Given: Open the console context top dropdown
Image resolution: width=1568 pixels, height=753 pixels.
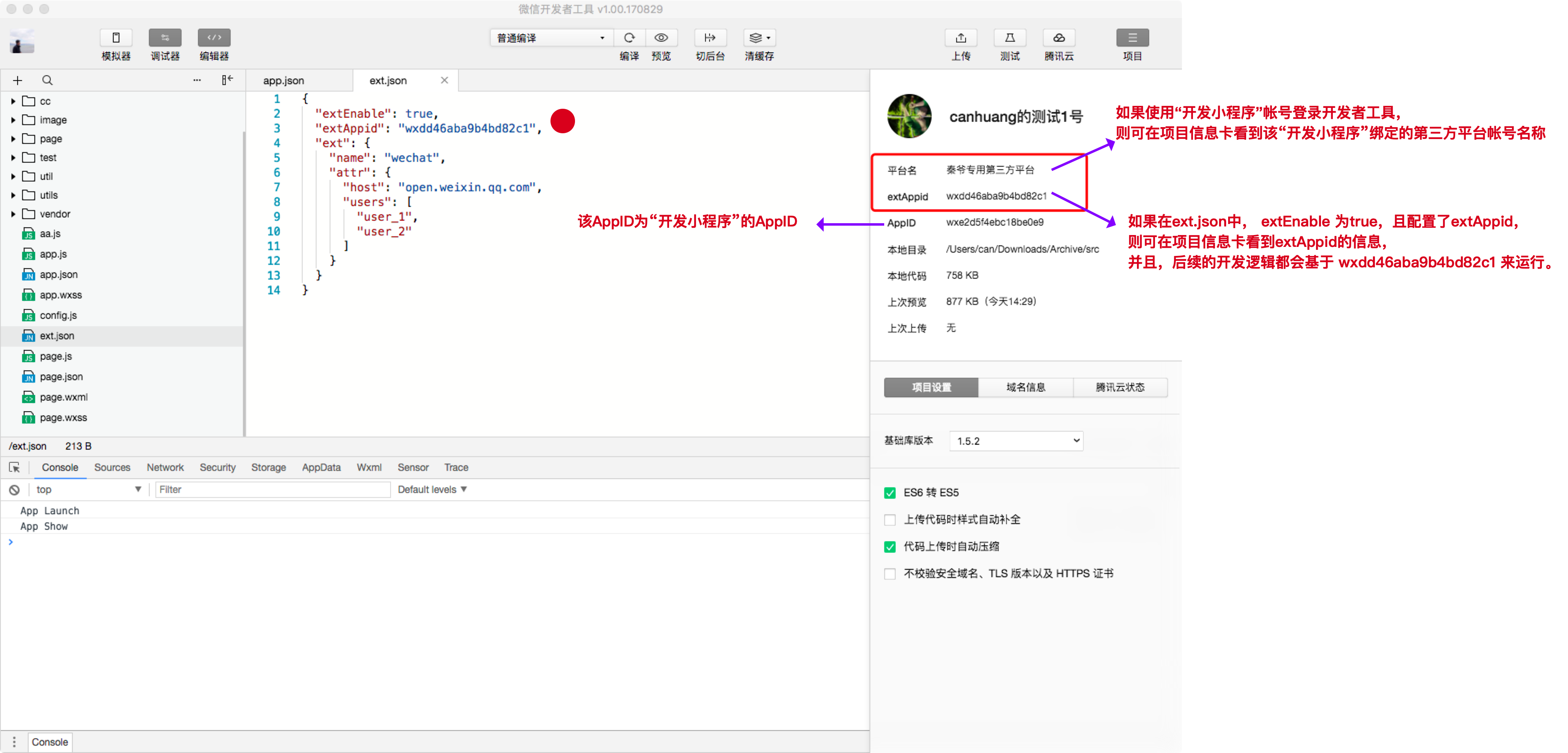Looking at the screenshot, I should [x=88, y=490].
